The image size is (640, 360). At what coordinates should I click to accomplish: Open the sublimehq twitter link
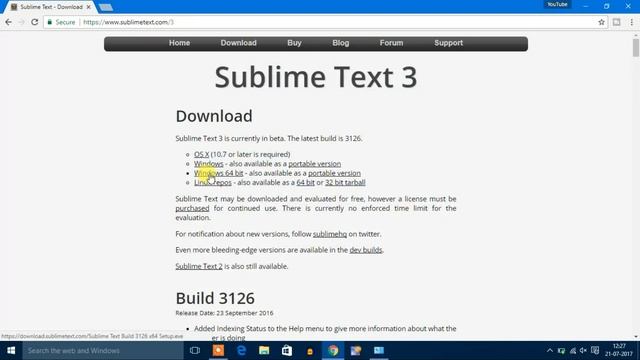[x=330, y=234]
